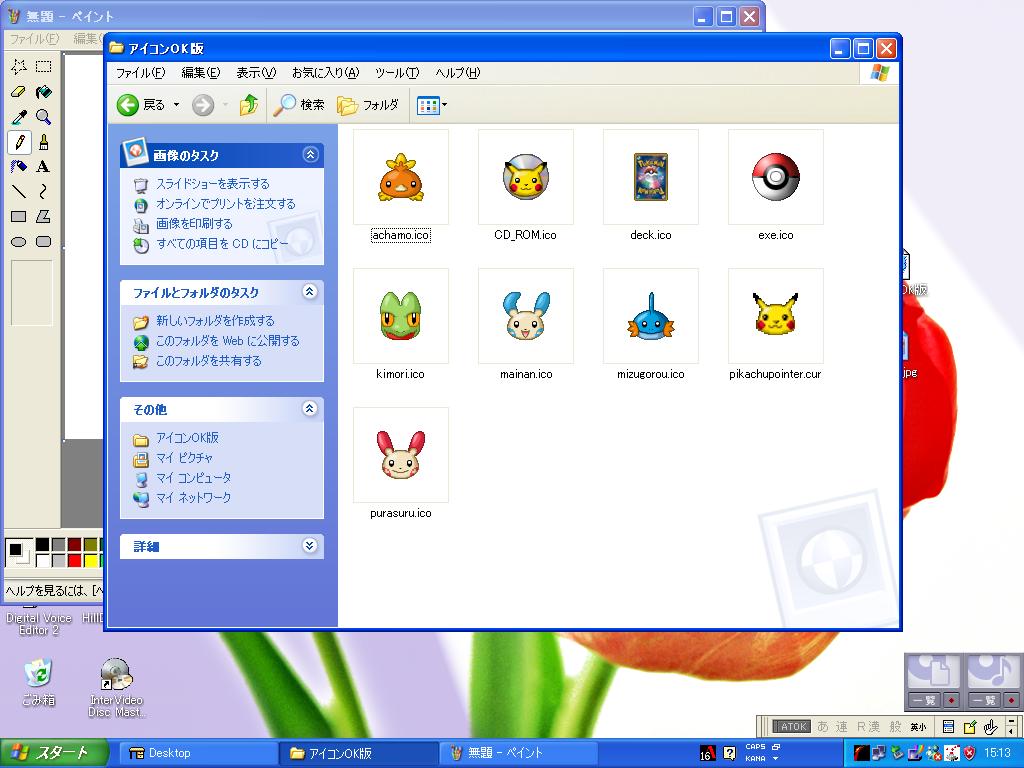The height and width of the screenshot is (768, 1024).
Task: Open マイ コンピュータ from the その他 panel
Action: click(x=193, y=477)
